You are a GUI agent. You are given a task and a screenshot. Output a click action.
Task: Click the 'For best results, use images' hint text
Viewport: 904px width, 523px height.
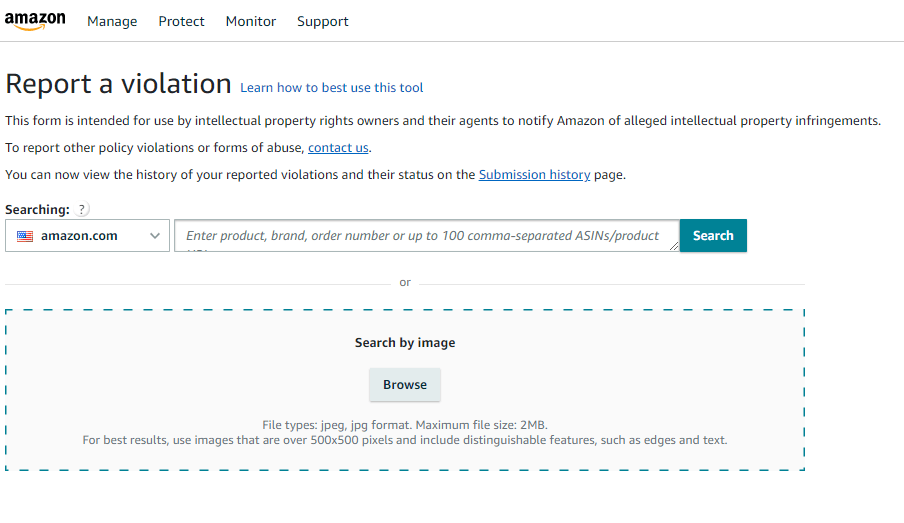(405, 440)
